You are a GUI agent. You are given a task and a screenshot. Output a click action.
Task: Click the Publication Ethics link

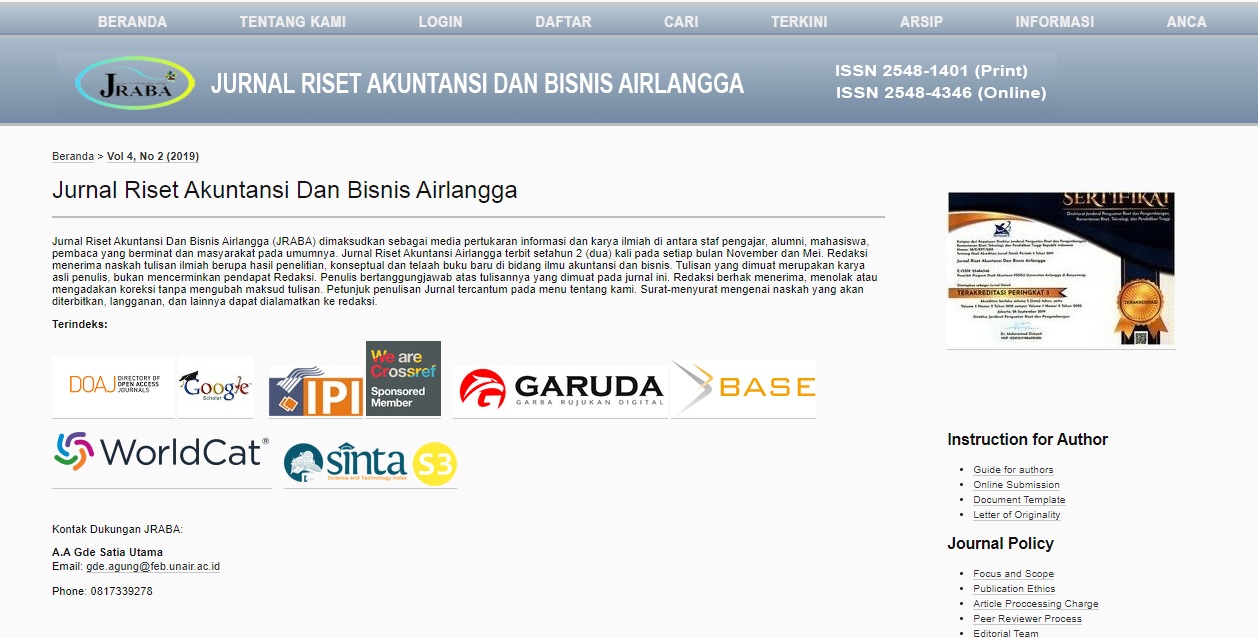(1014, 589)
